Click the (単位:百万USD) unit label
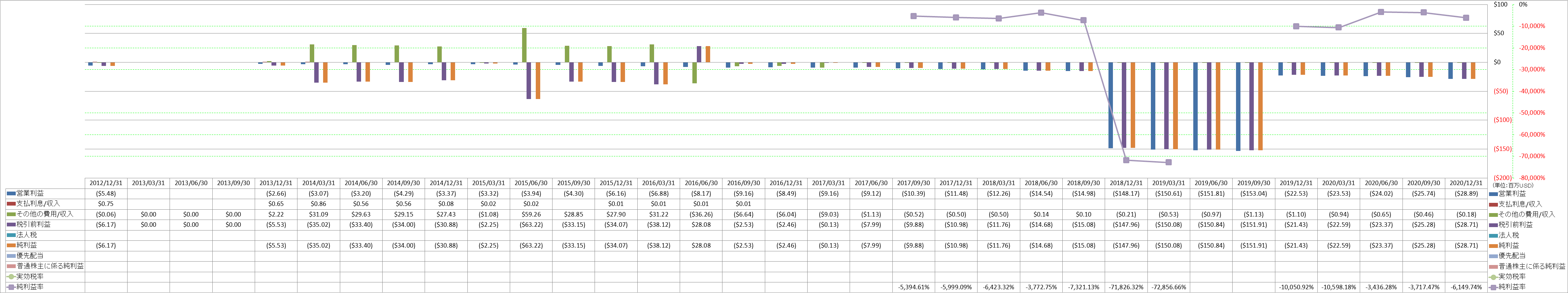The height and width of the screenshot is (293, 1568). (1513, 185)
